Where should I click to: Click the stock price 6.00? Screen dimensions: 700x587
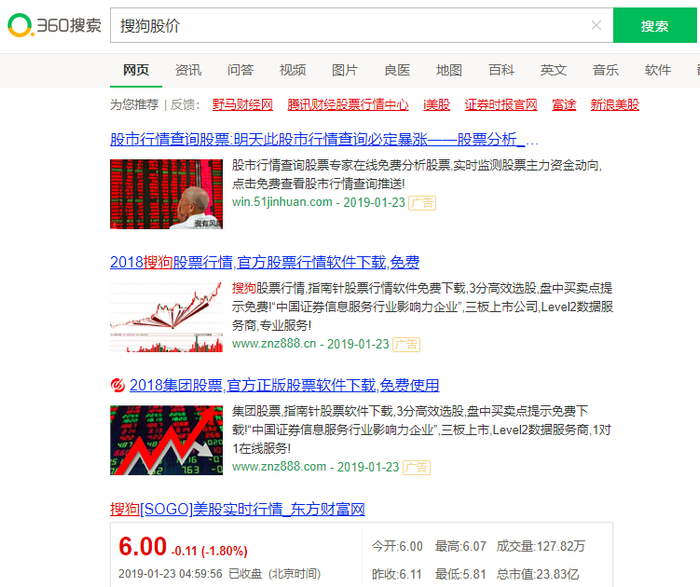pyautogui.click(x=142, y=546)
